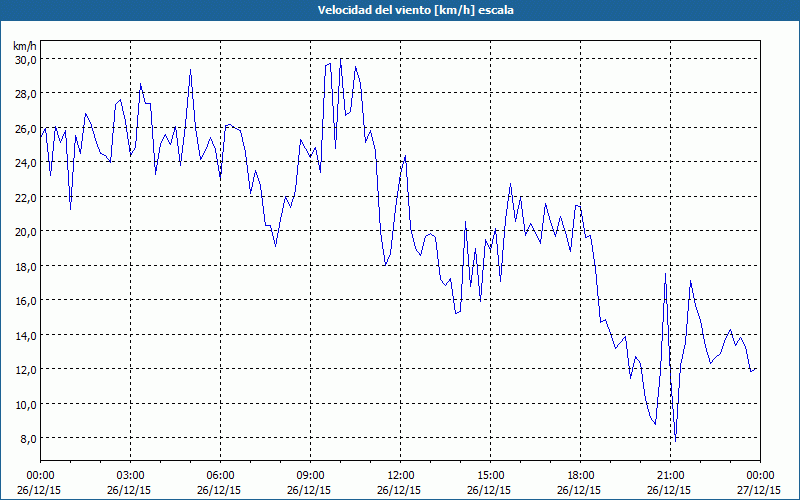This screenshot has height=500, width=800.
Task: Click the 8,0 y-axis value
Action: 28,438
